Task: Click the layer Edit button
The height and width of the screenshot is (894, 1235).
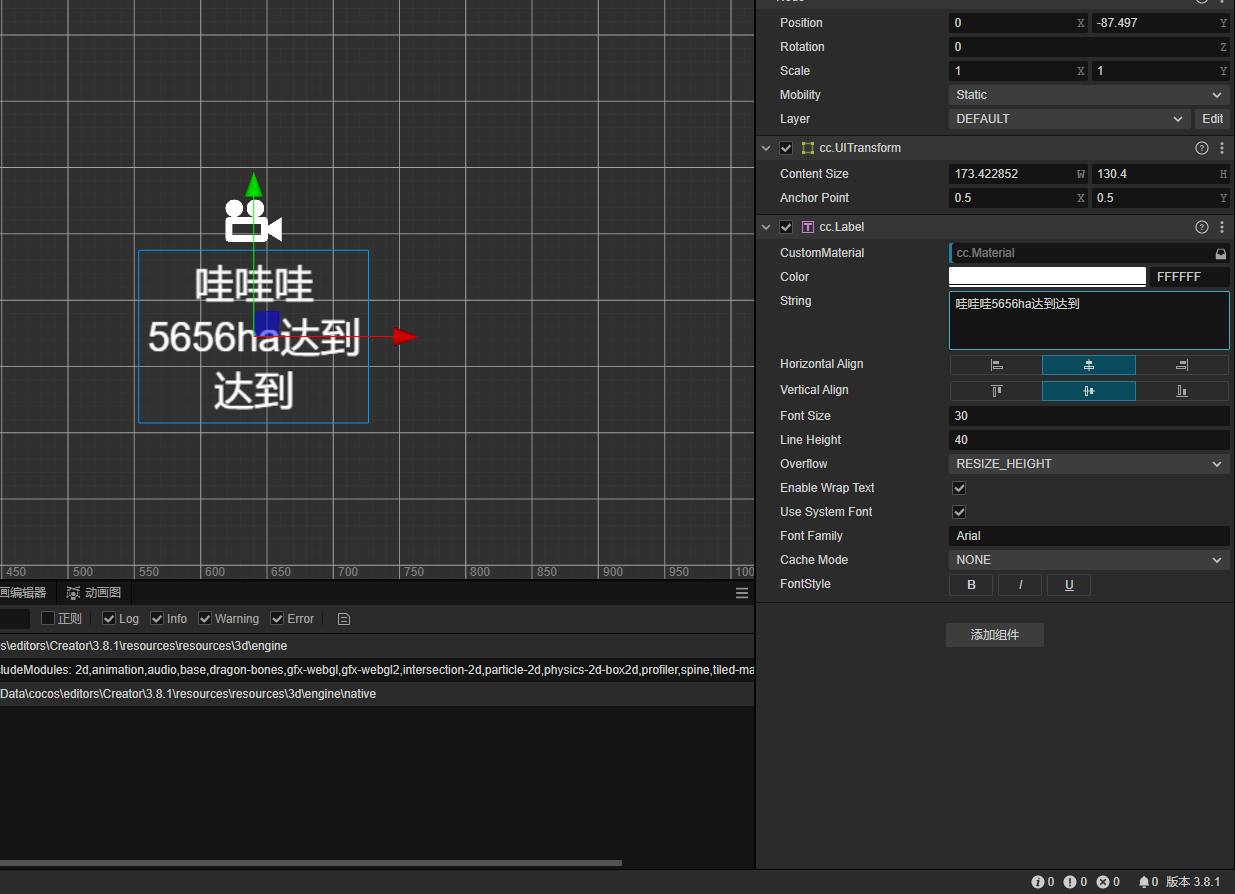Action: coord(1212,119)
